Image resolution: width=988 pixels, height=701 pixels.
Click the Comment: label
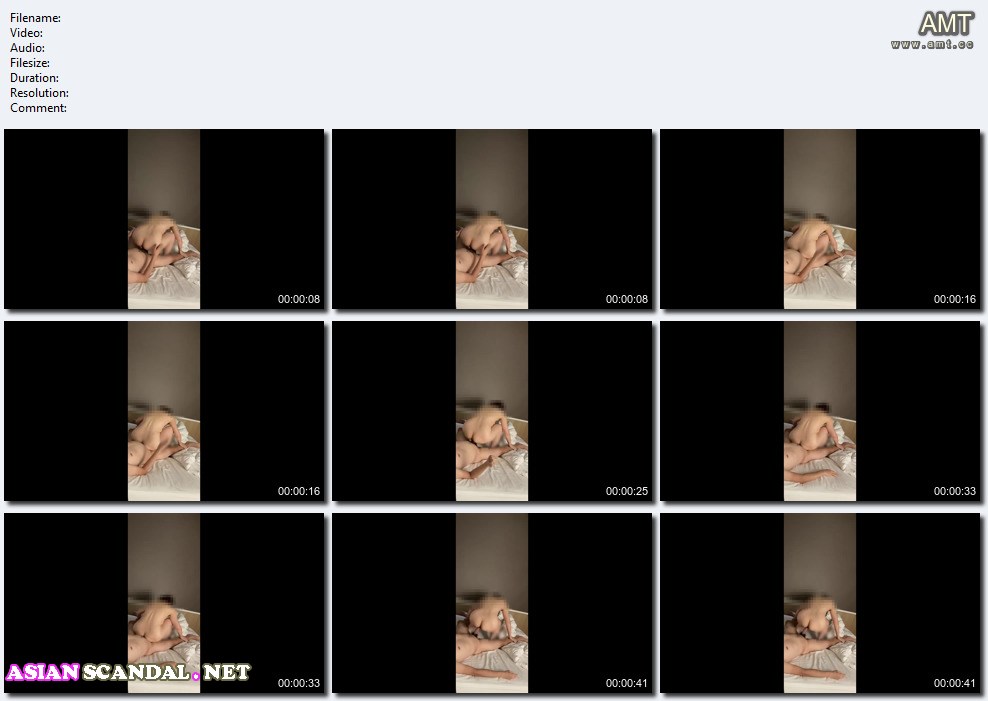[x=38, y=108]
